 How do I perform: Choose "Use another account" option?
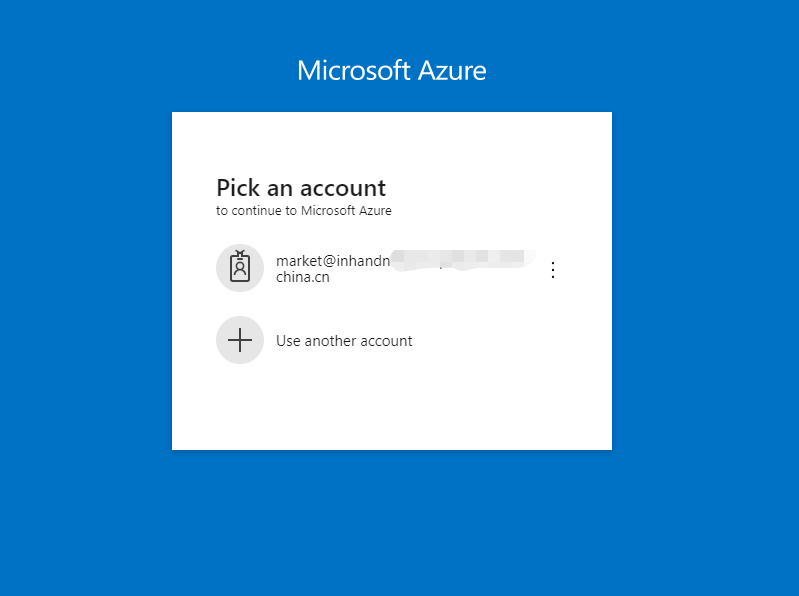(x=344, y=341)
